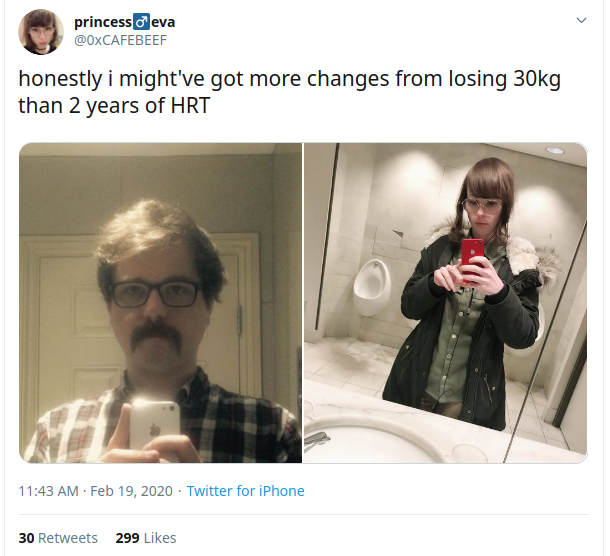Open the @0xCAFEBEEF handle link
Screen dimensions: 610x556
pos(120,40)
